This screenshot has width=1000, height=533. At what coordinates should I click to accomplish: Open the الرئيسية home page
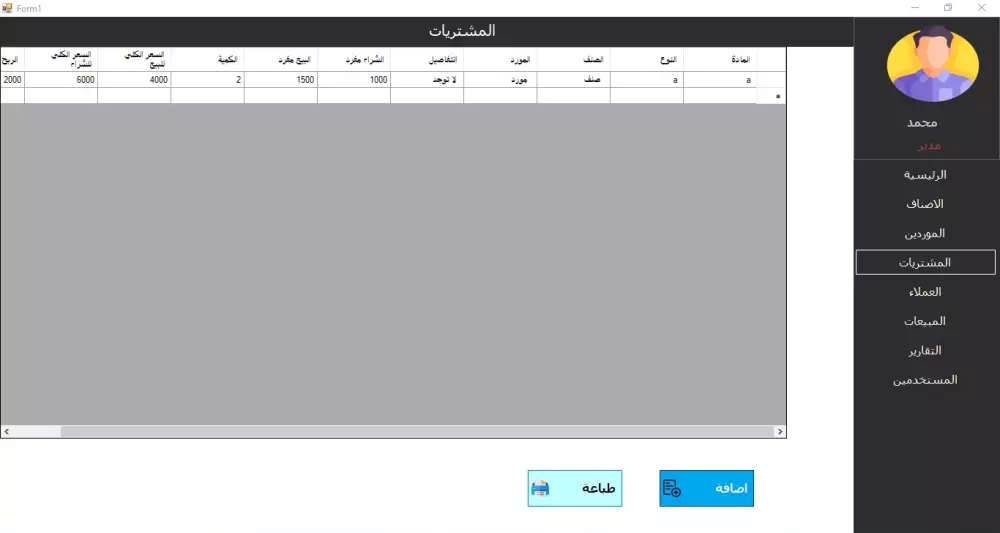[925, 175]
